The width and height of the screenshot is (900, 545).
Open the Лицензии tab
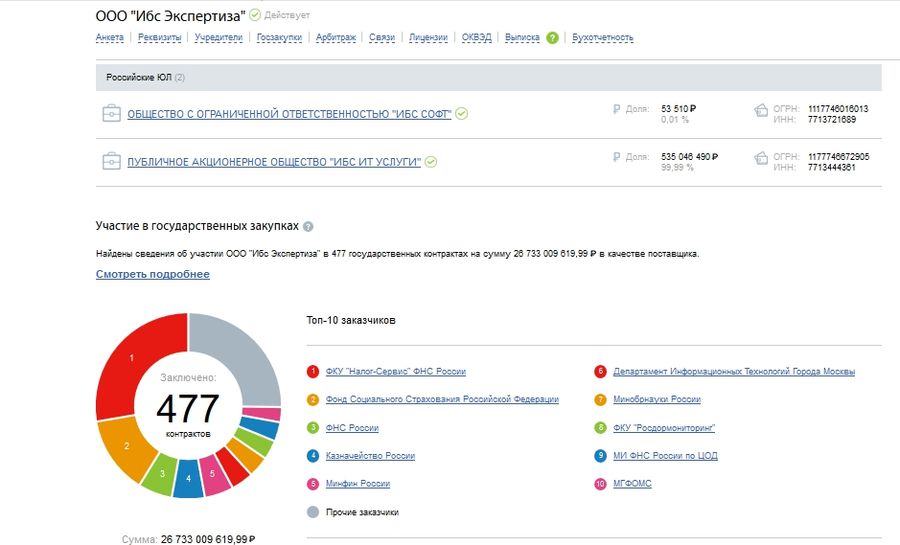click(x=428, y=37)
